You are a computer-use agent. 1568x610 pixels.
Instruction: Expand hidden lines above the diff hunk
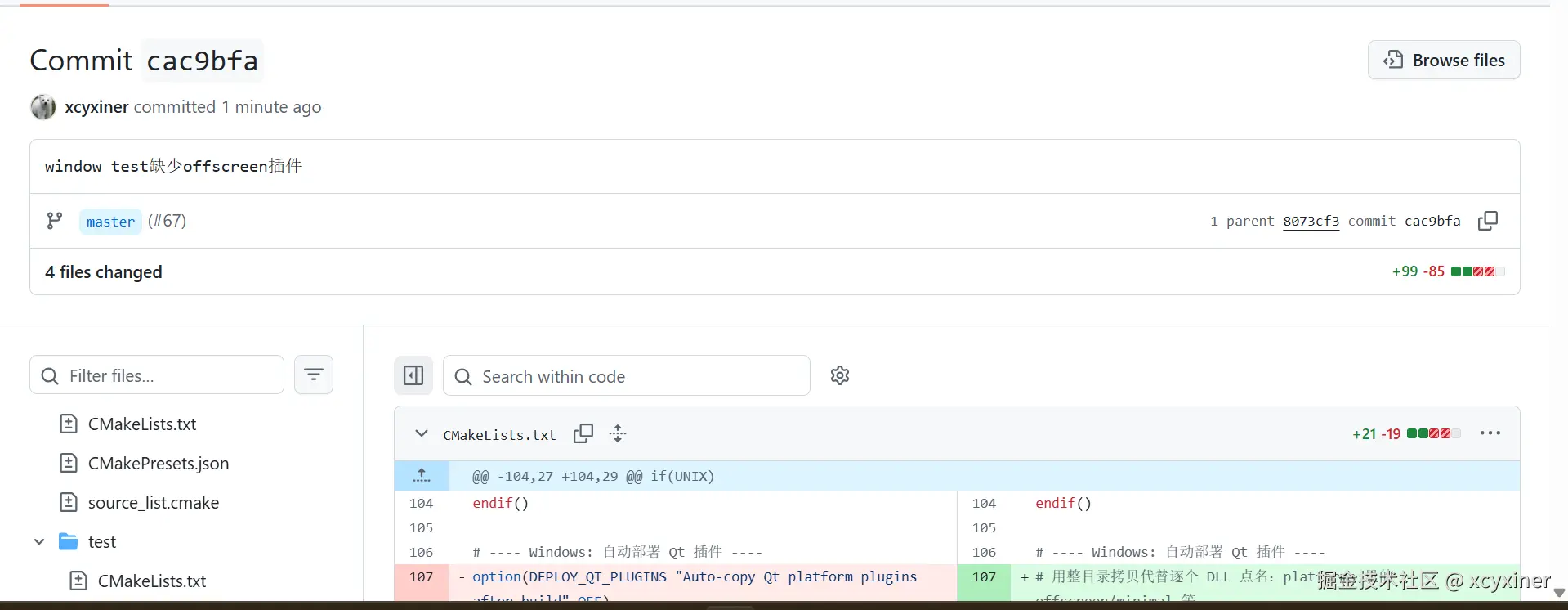pyautogui.click(x=422, y=476)
